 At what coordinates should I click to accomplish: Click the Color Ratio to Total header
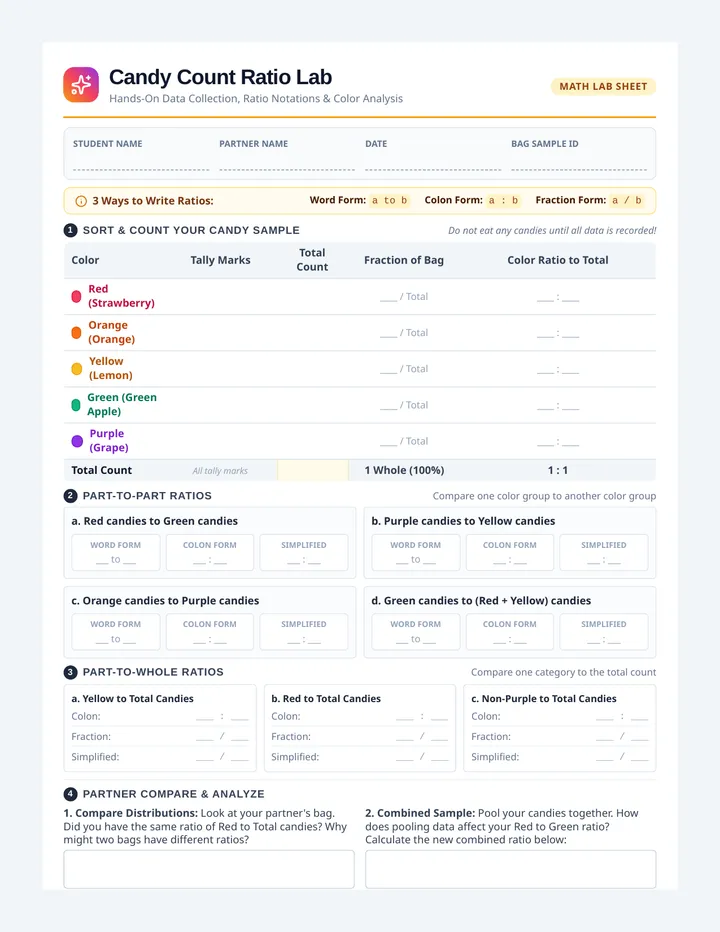[x=558, y=260]
